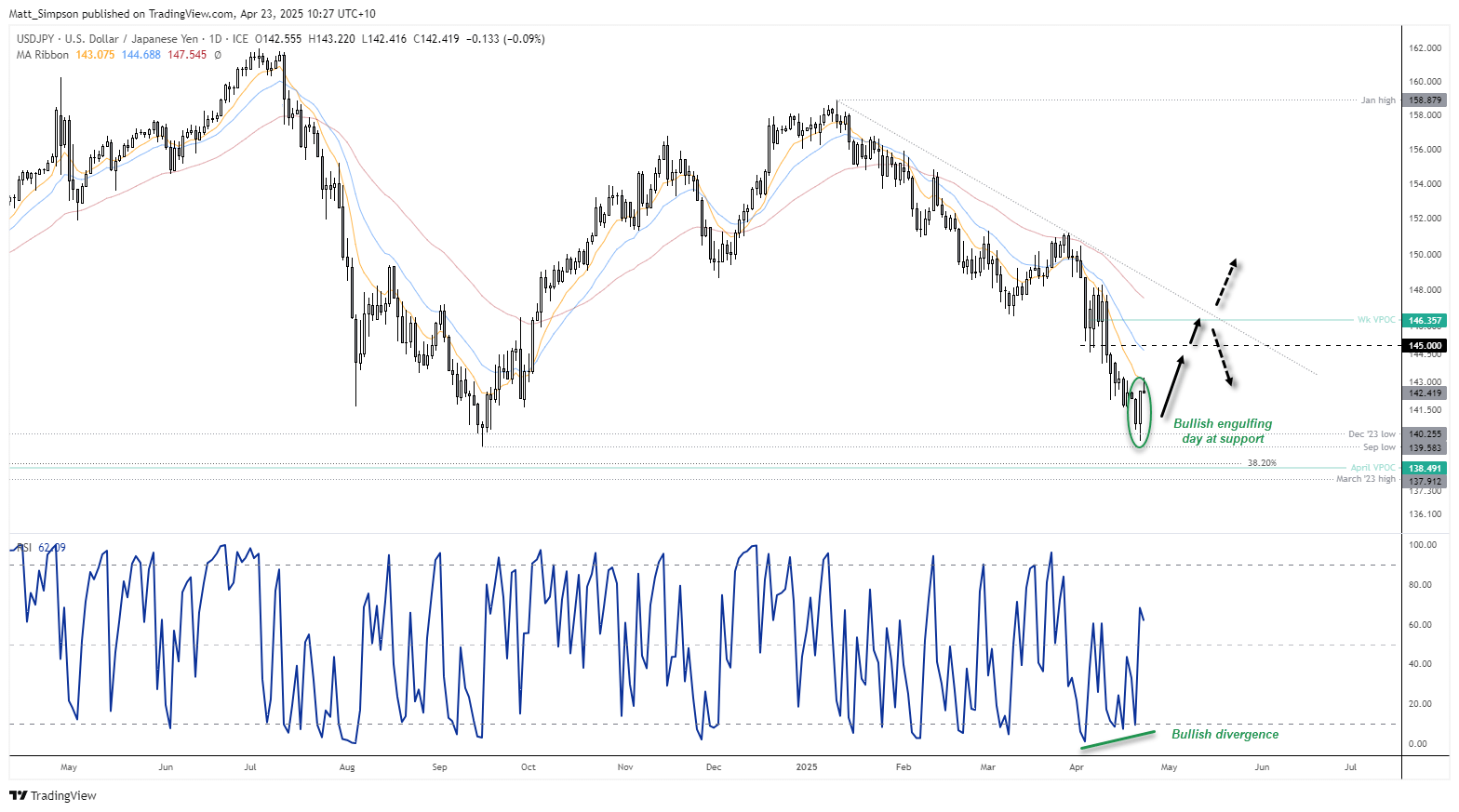Click the 145.000 price level label
The height and width of the screenshot is (812, 1459).
tap(1425, 346)
